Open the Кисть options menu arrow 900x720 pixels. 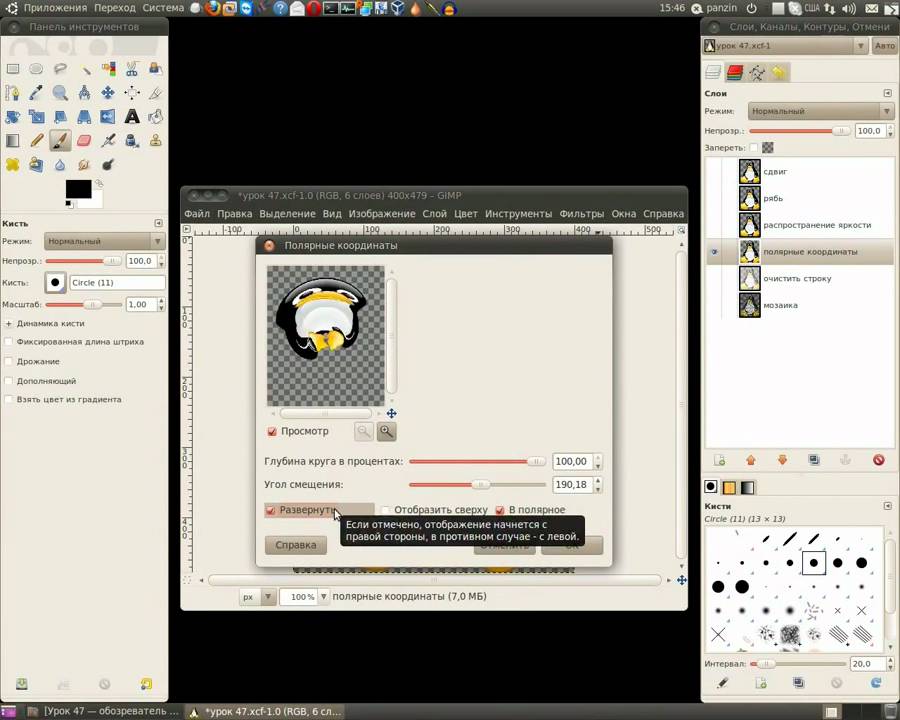[158, 223]
